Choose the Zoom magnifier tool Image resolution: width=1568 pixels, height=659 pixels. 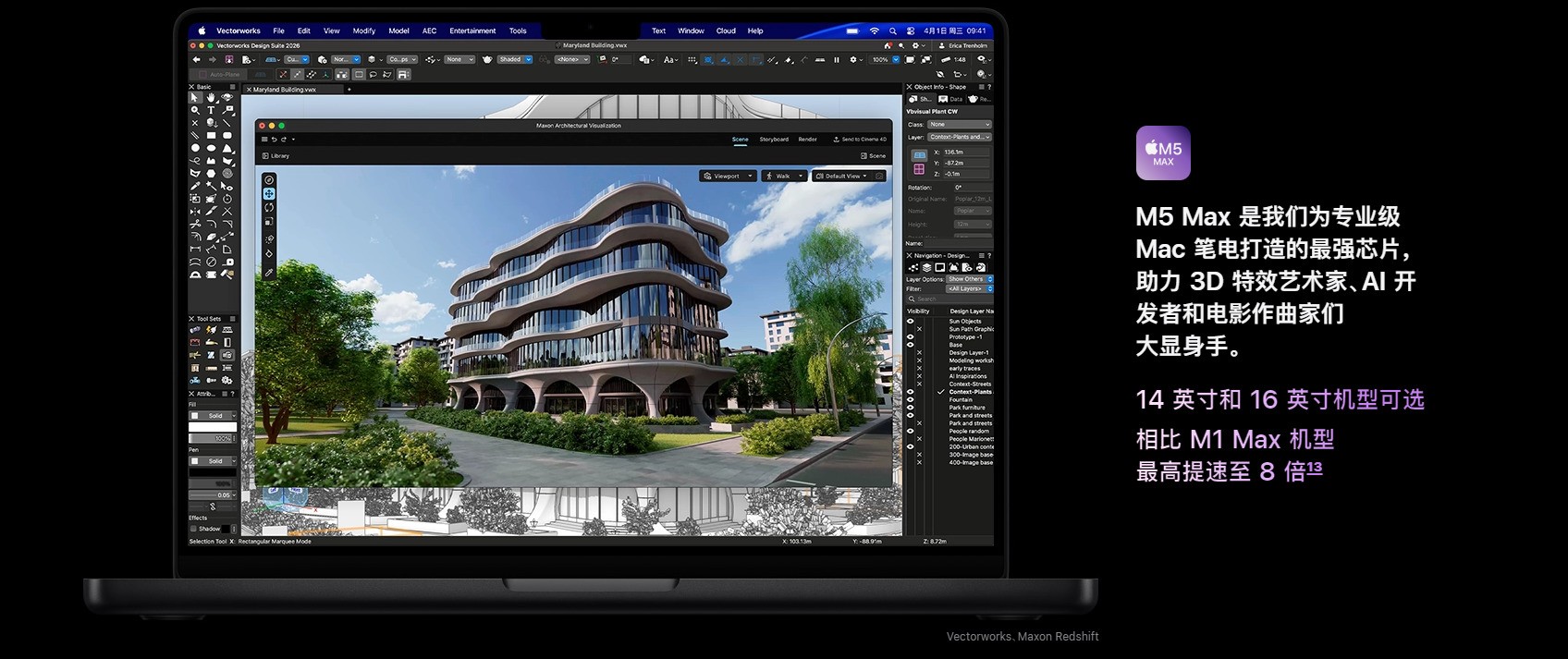pyautogui.click(x=195, y=110)
